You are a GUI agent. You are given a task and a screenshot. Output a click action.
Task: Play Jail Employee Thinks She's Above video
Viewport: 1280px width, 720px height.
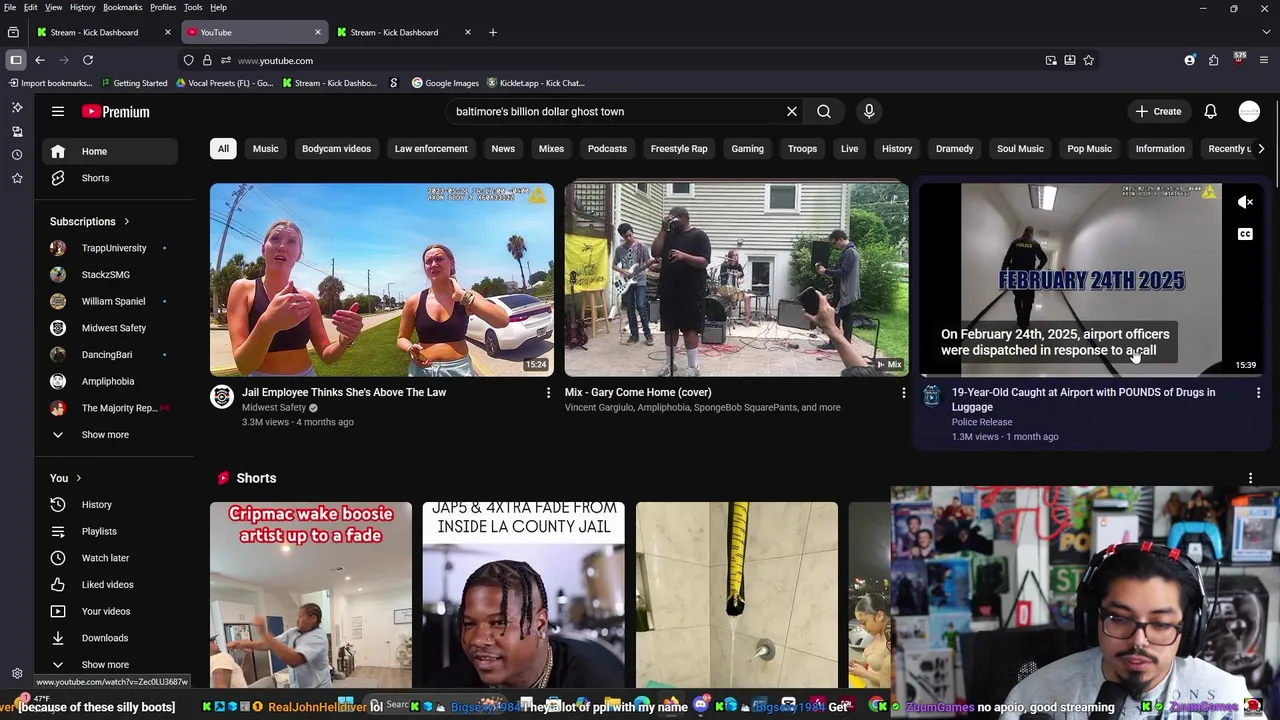tap(381, 279)
